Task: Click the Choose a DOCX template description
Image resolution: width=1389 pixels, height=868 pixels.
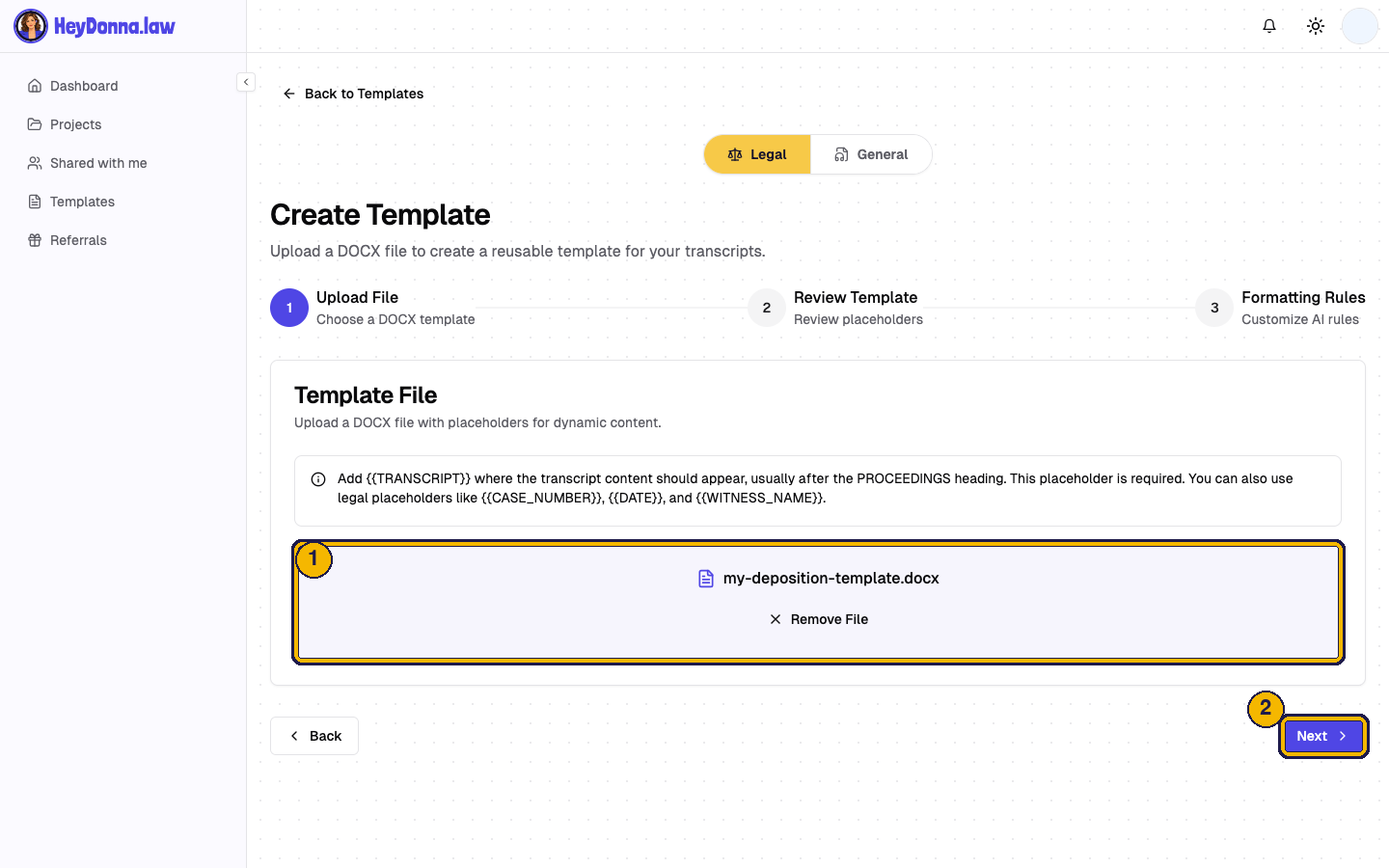Action: [395, 319]
